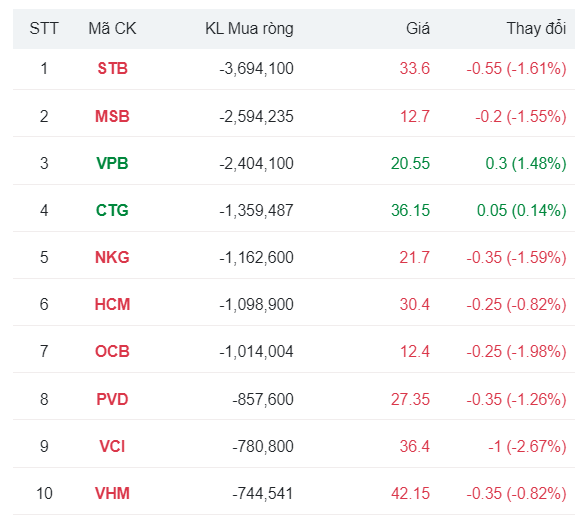Open the VHM stock code link
This screenshot has width=587, height=518.
[112, 493]
